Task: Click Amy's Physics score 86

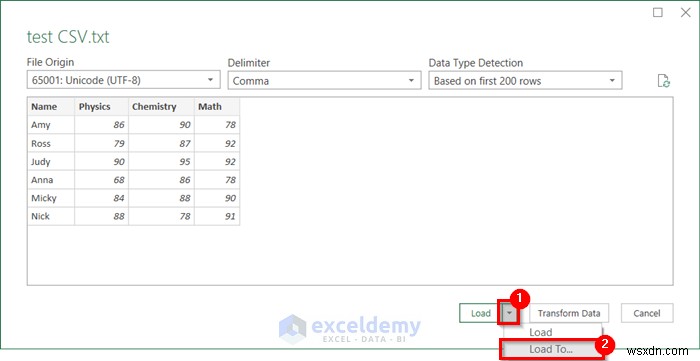Action: [101, 125]
